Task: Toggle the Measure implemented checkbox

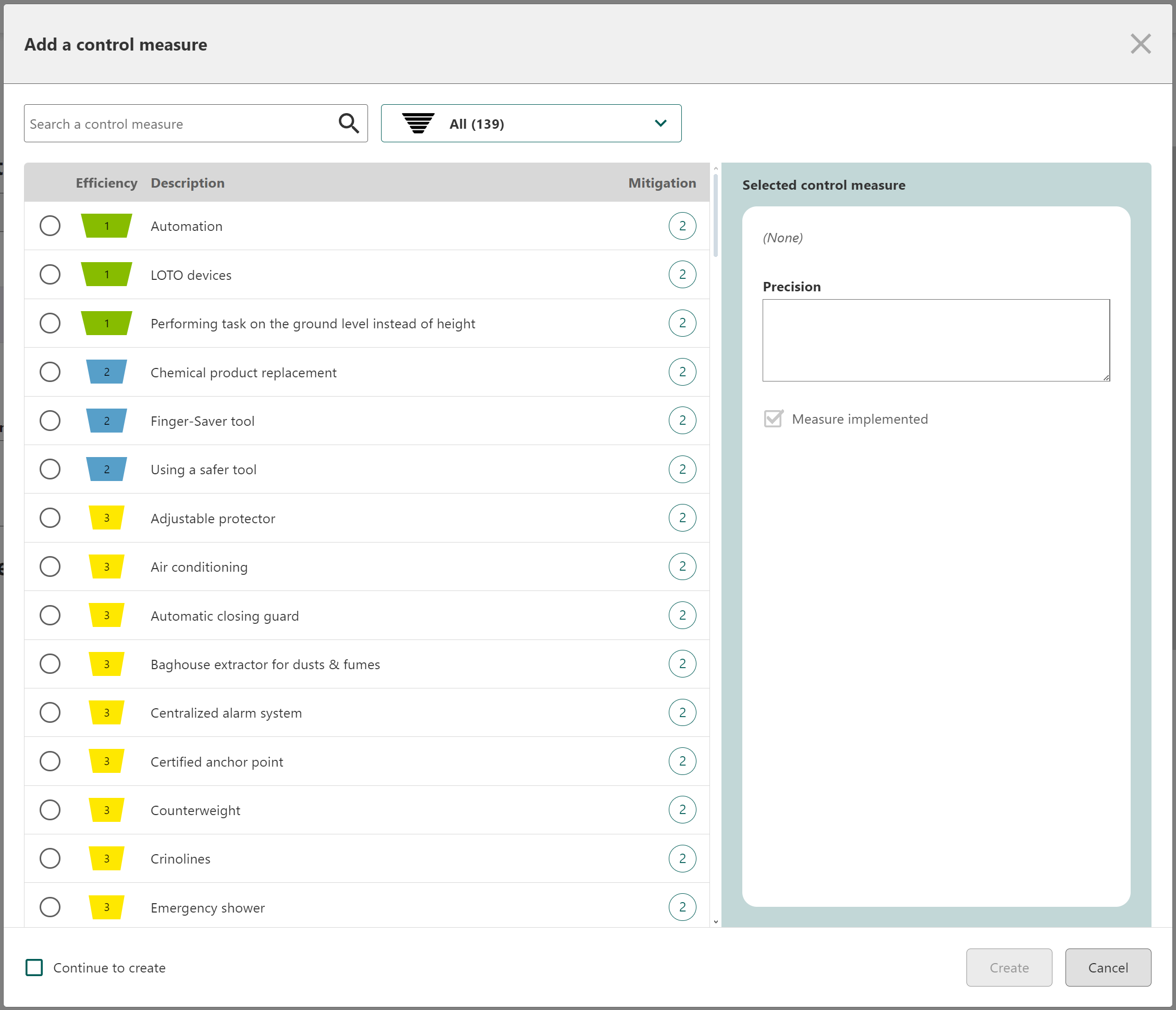Action: (x=773, y=419)
